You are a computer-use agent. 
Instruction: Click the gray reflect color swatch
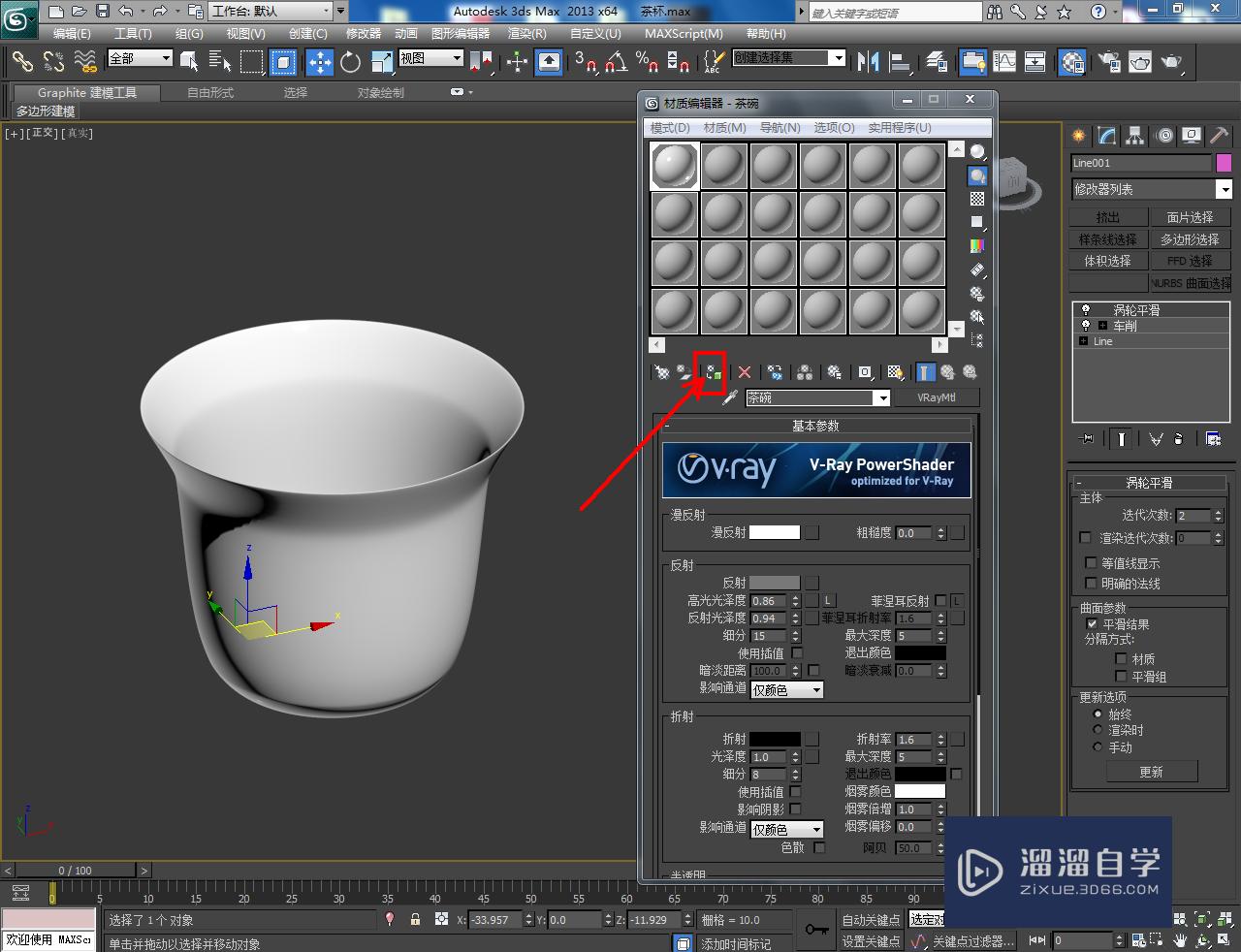pyautogui.click(x=775, y=583)
